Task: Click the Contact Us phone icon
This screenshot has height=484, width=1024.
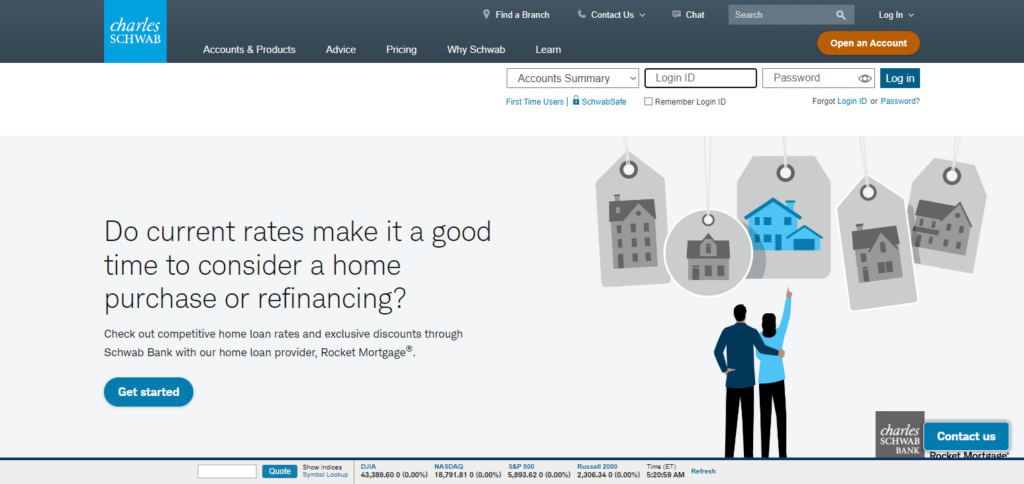Action: (581, 14)
